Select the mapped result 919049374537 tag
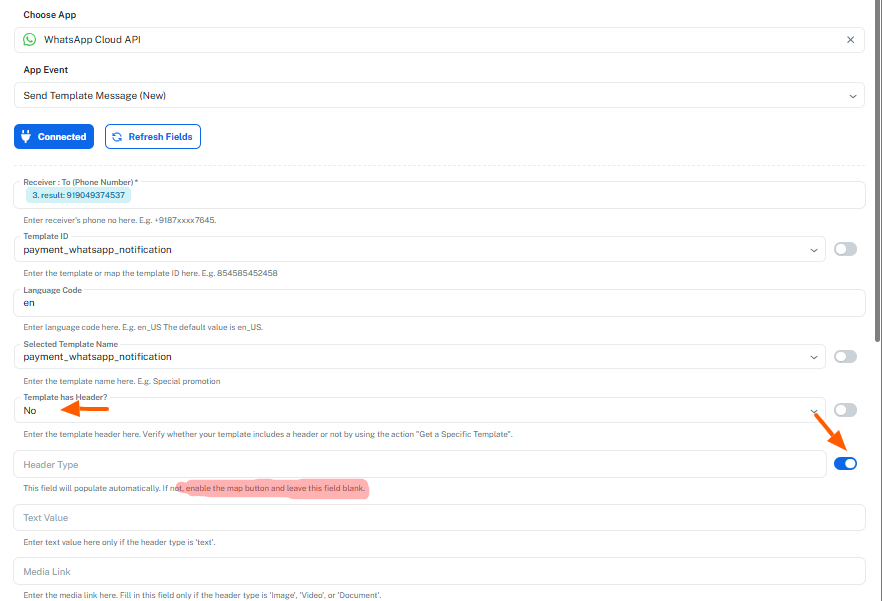Image resolution: width=882 pixels, height=601 pixels. tap(78, 195)
